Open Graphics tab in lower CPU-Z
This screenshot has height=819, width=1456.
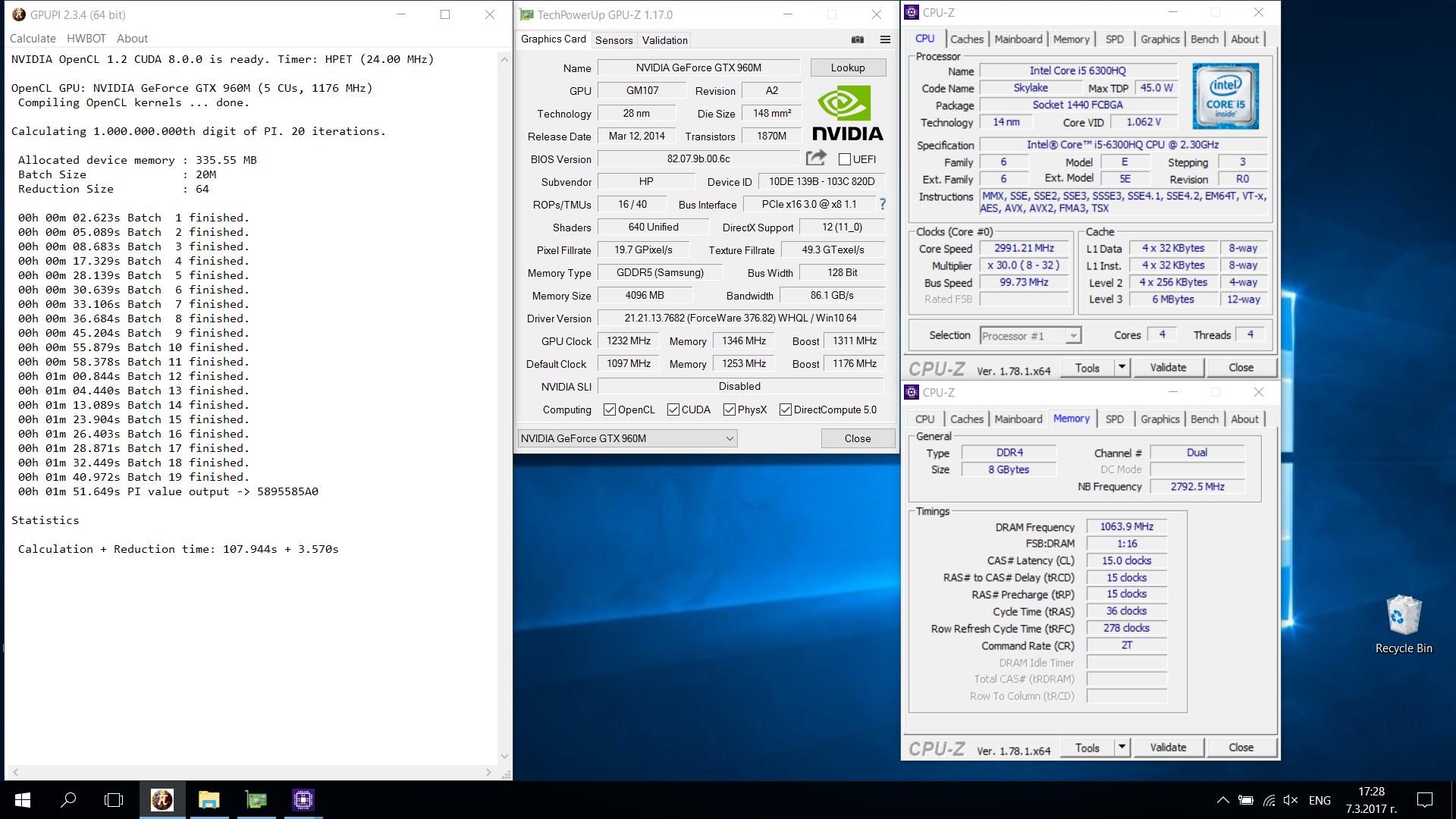point(1159,419)
